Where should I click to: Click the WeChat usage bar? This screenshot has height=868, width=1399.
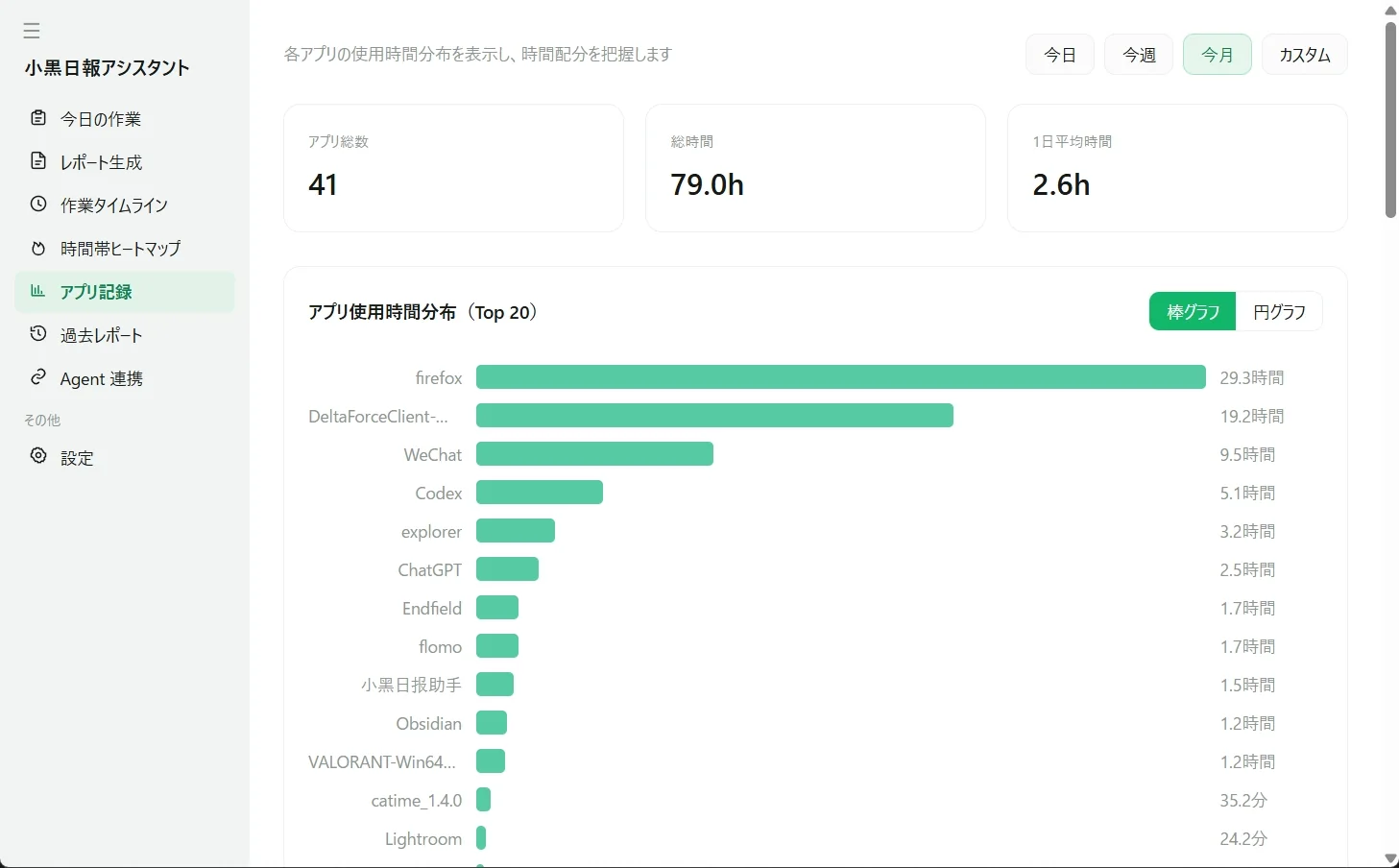[594, 454]
